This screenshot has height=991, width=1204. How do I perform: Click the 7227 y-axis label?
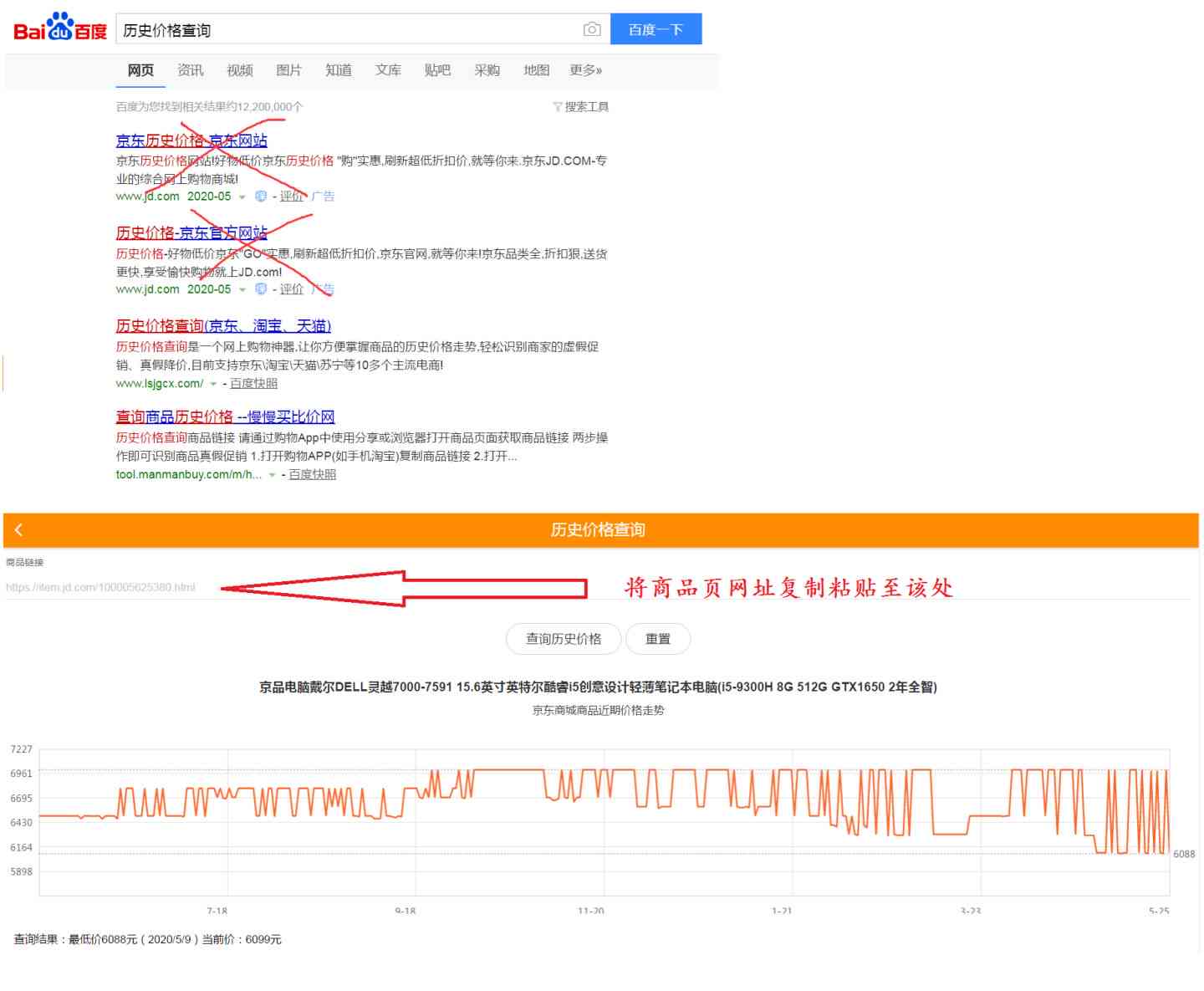point(22,749)
